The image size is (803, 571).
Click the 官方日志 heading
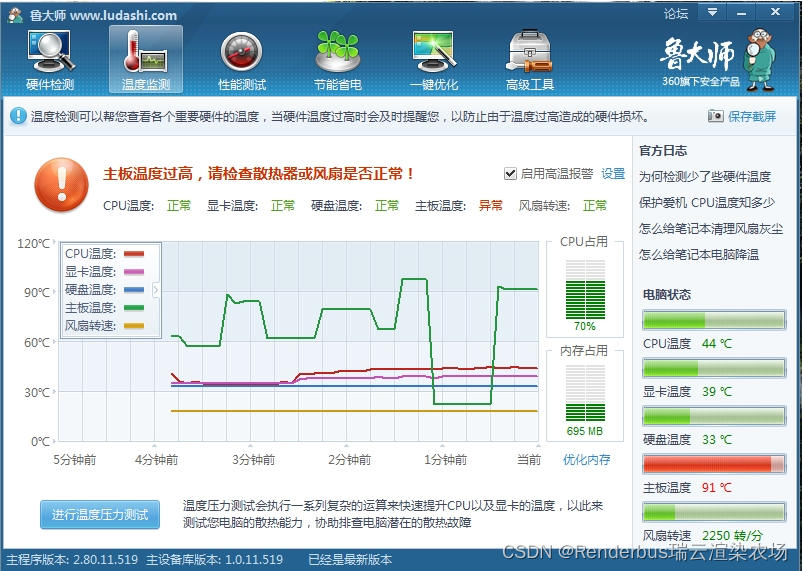click(x=663, y=151)
